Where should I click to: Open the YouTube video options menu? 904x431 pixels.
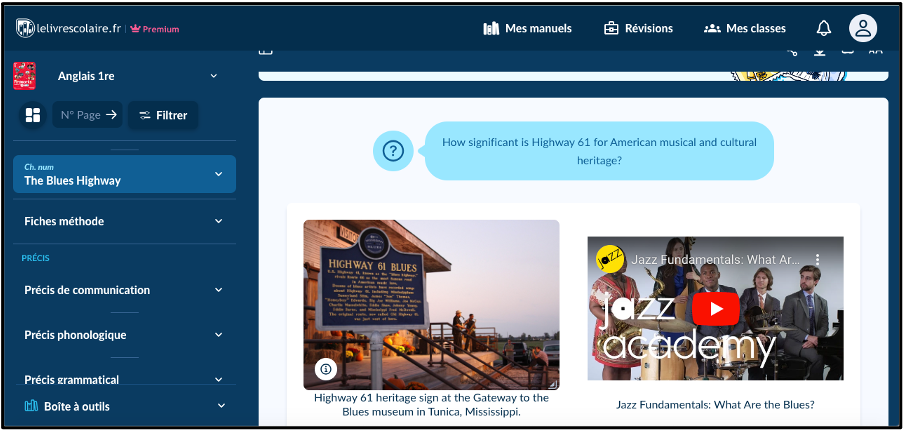[x=817, y=259]
